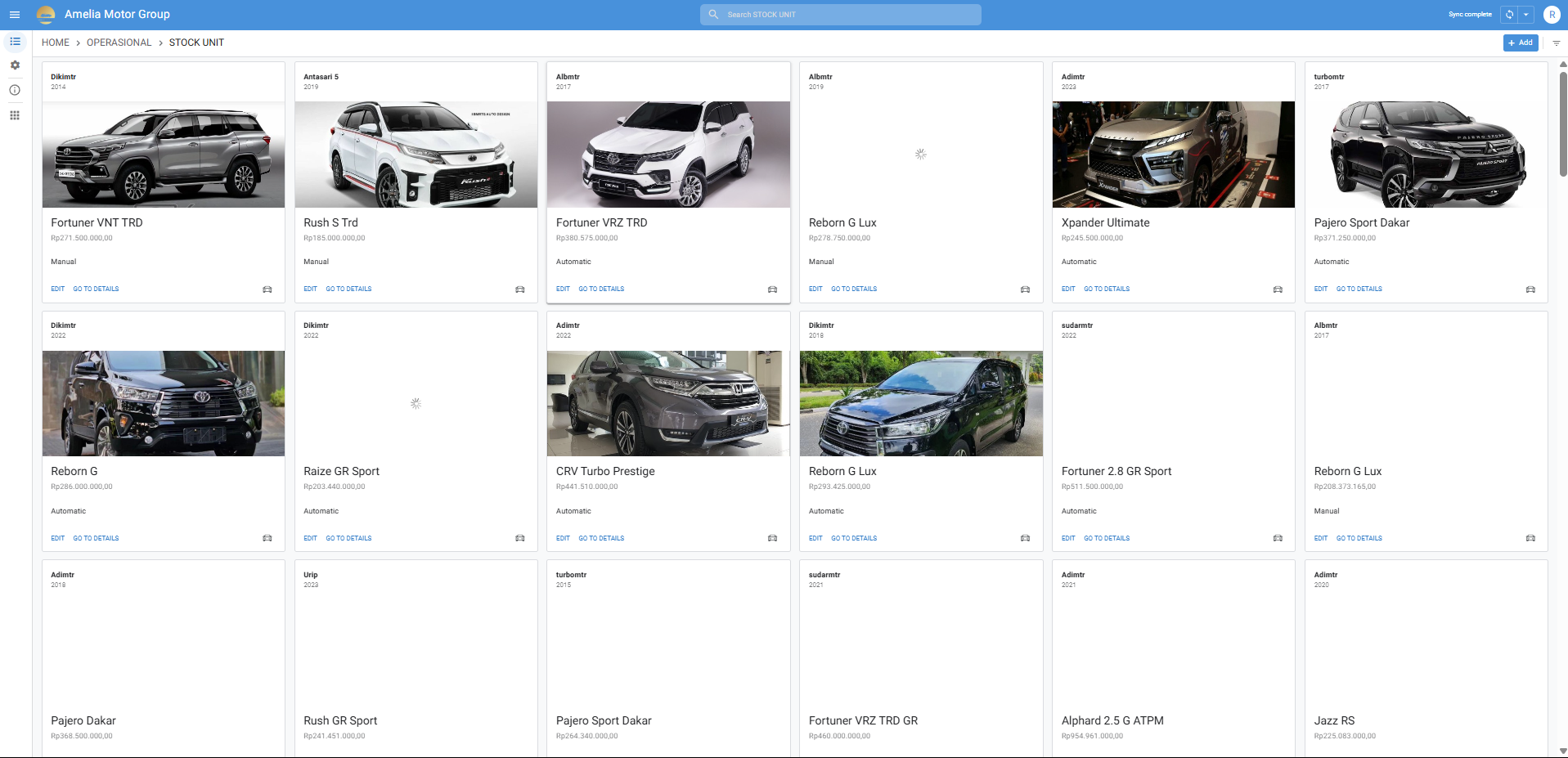Select the list view icon in the sidebar
This screenshot has width=1568, height=758.
[x=14, y=41]
